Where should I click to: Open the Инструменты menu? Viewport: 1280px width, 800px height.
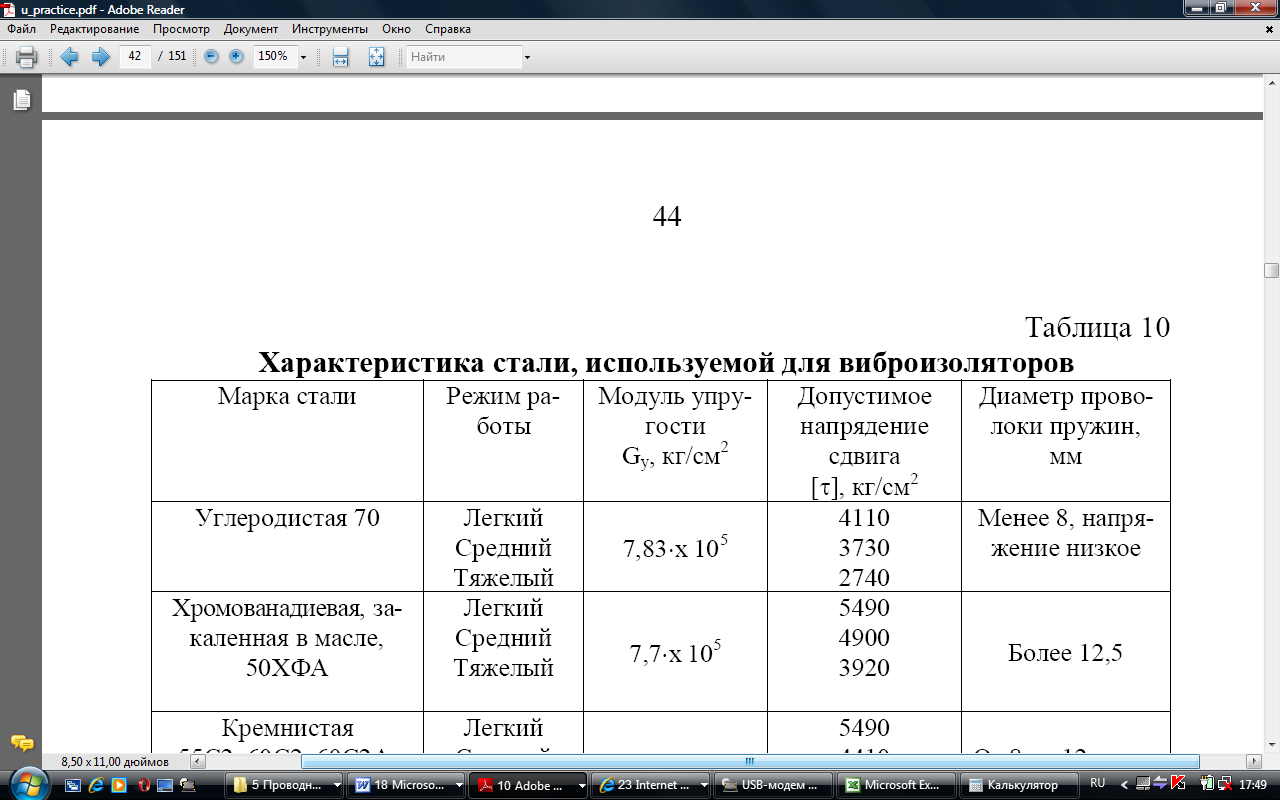click(330, 29)
